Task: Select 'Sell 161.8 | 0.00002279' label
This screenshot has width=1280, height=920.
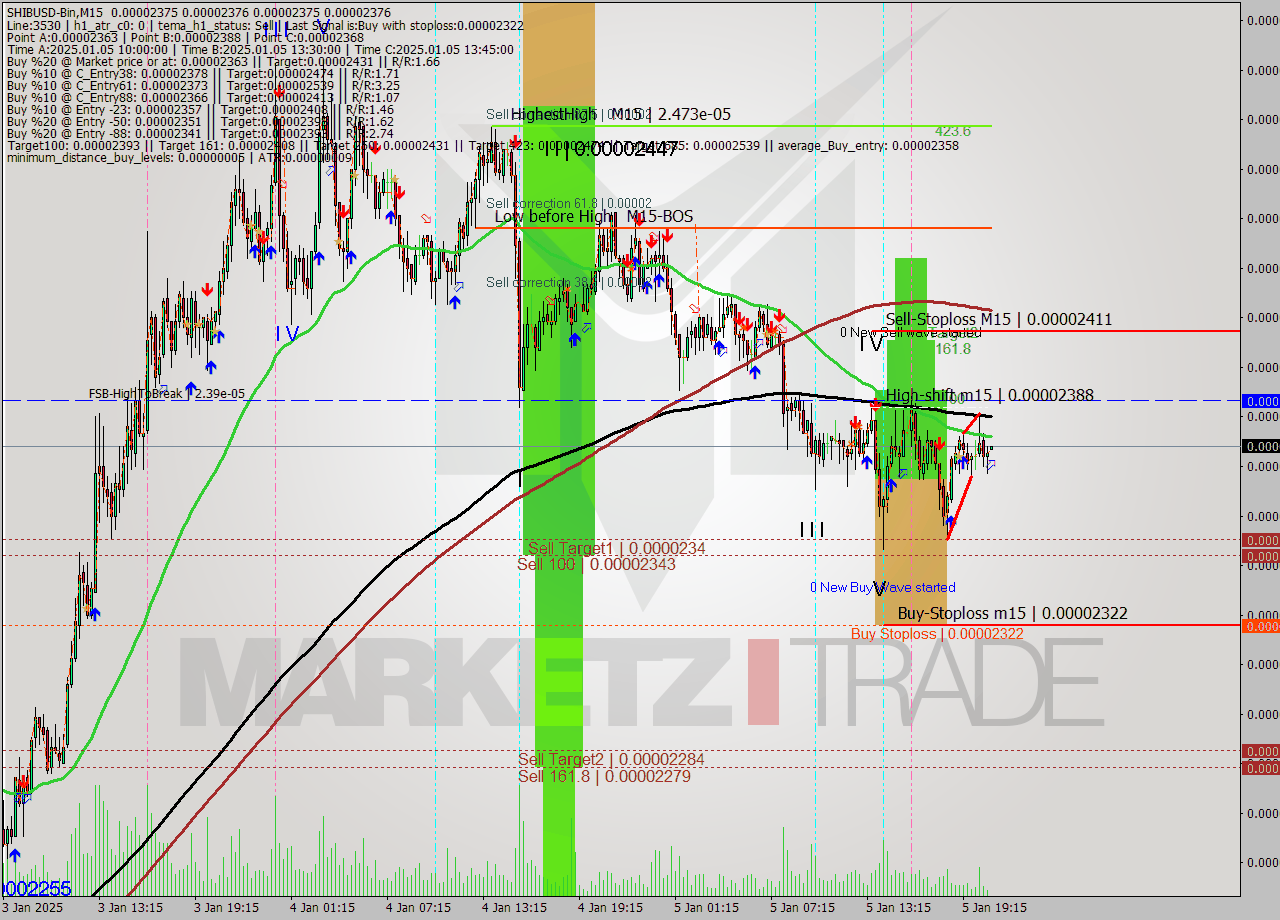Action: point(604,775)
